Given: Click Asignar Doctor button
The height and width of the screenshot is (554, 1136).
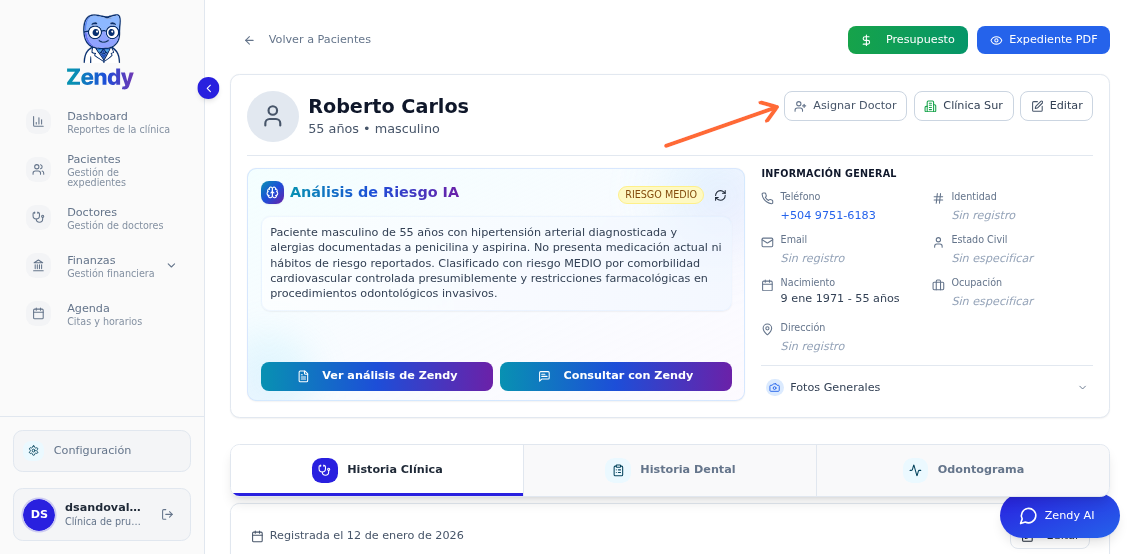Looking at the screenshot, I should (845, 106).
